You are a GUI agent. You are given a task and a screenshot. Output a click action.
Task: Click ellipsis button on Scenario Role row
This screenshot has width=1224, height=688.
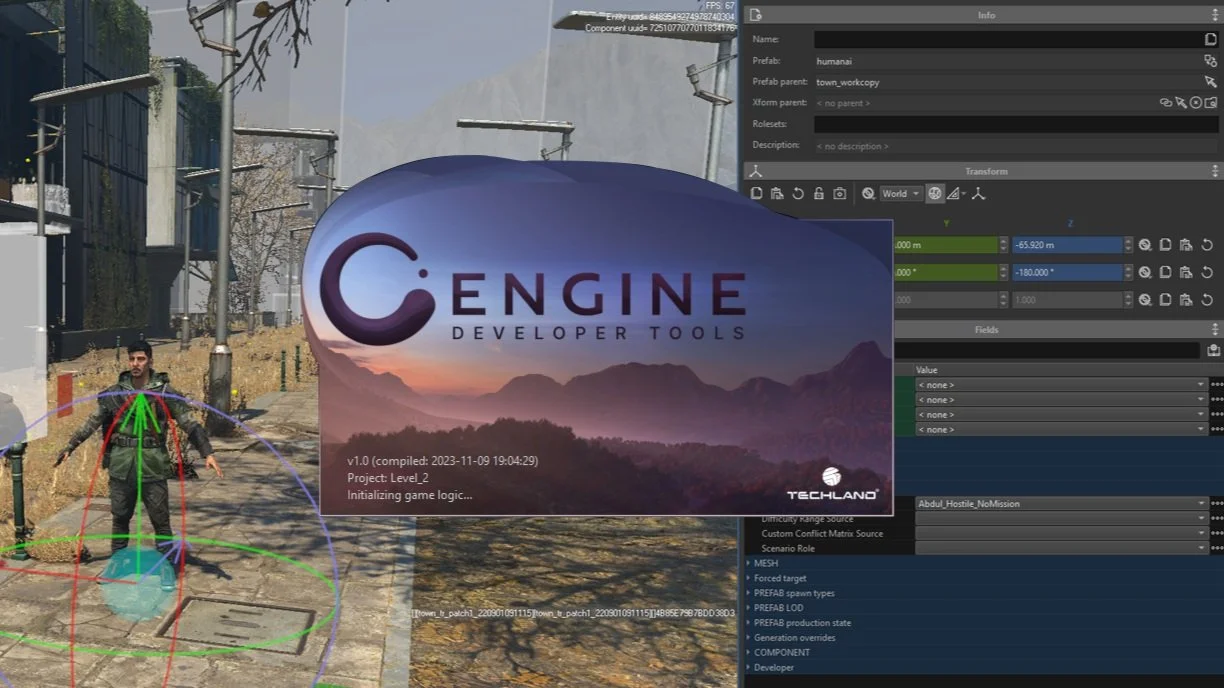click(1217, 548)
